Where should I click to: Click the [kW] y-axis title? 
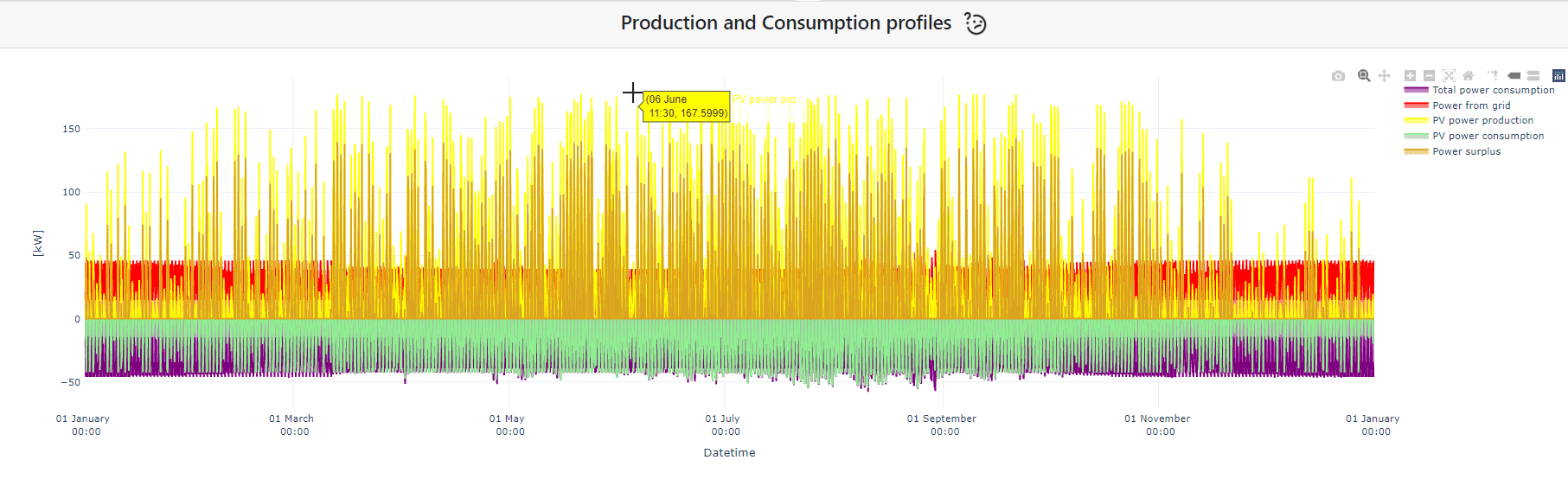pos(37,243)
